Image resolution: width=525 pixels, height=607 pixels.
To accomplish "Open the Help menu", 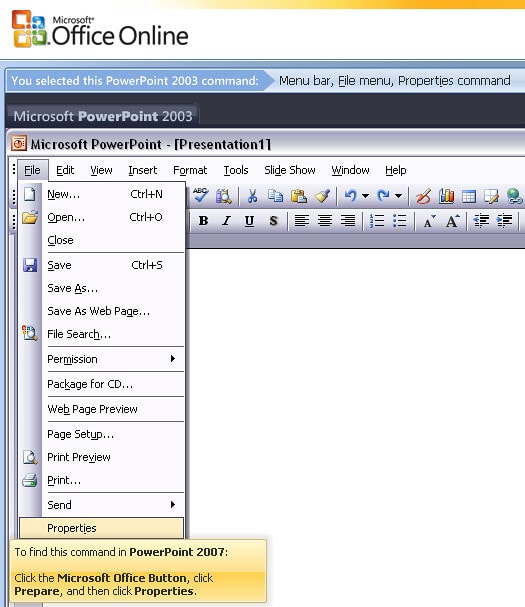I will 395,170.
